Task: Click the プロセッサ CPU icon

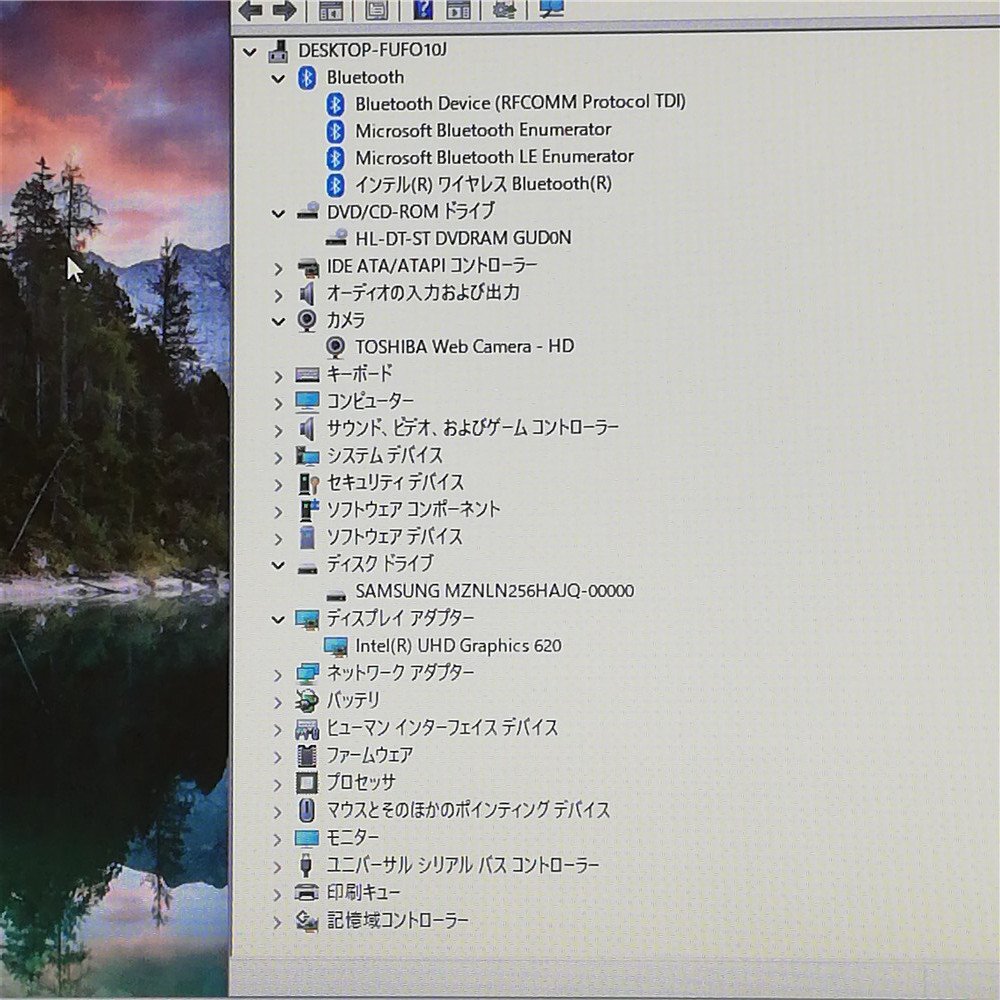Action: coord(307,783)
